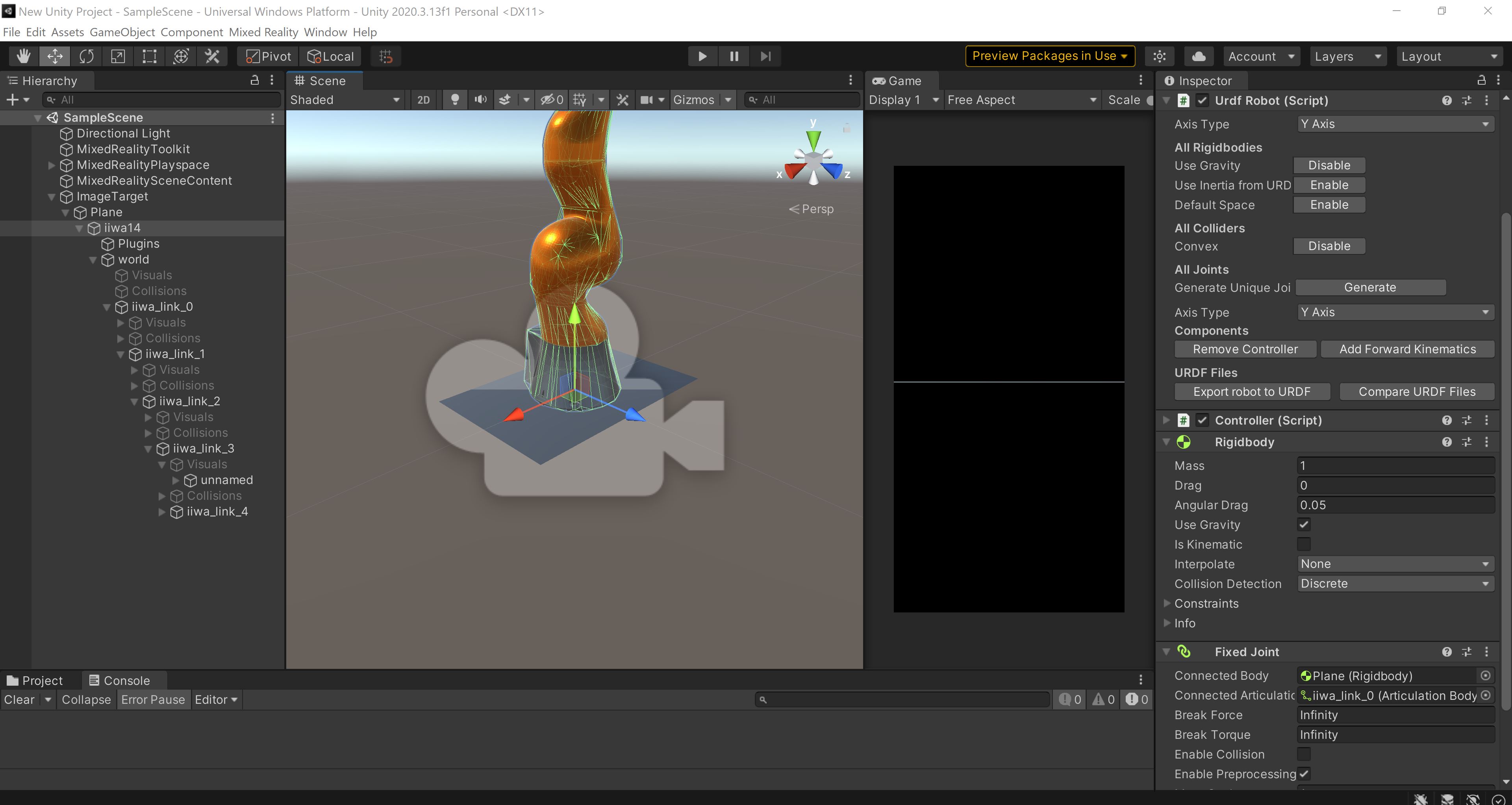Click Export robot to URDF
This screenshot has width=1512, height=805.
click(1251, 391)
